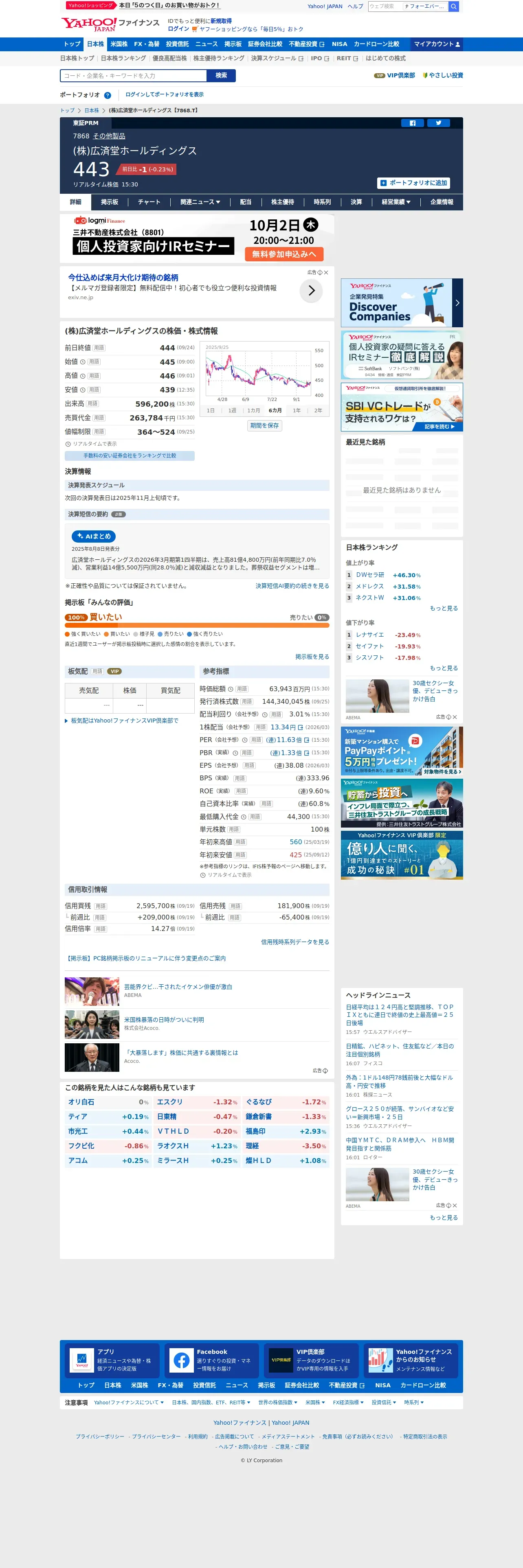This screenshot has height=1568, width=523.
Task: Open the 米国株 top navigation item
Action: [119, 44]
